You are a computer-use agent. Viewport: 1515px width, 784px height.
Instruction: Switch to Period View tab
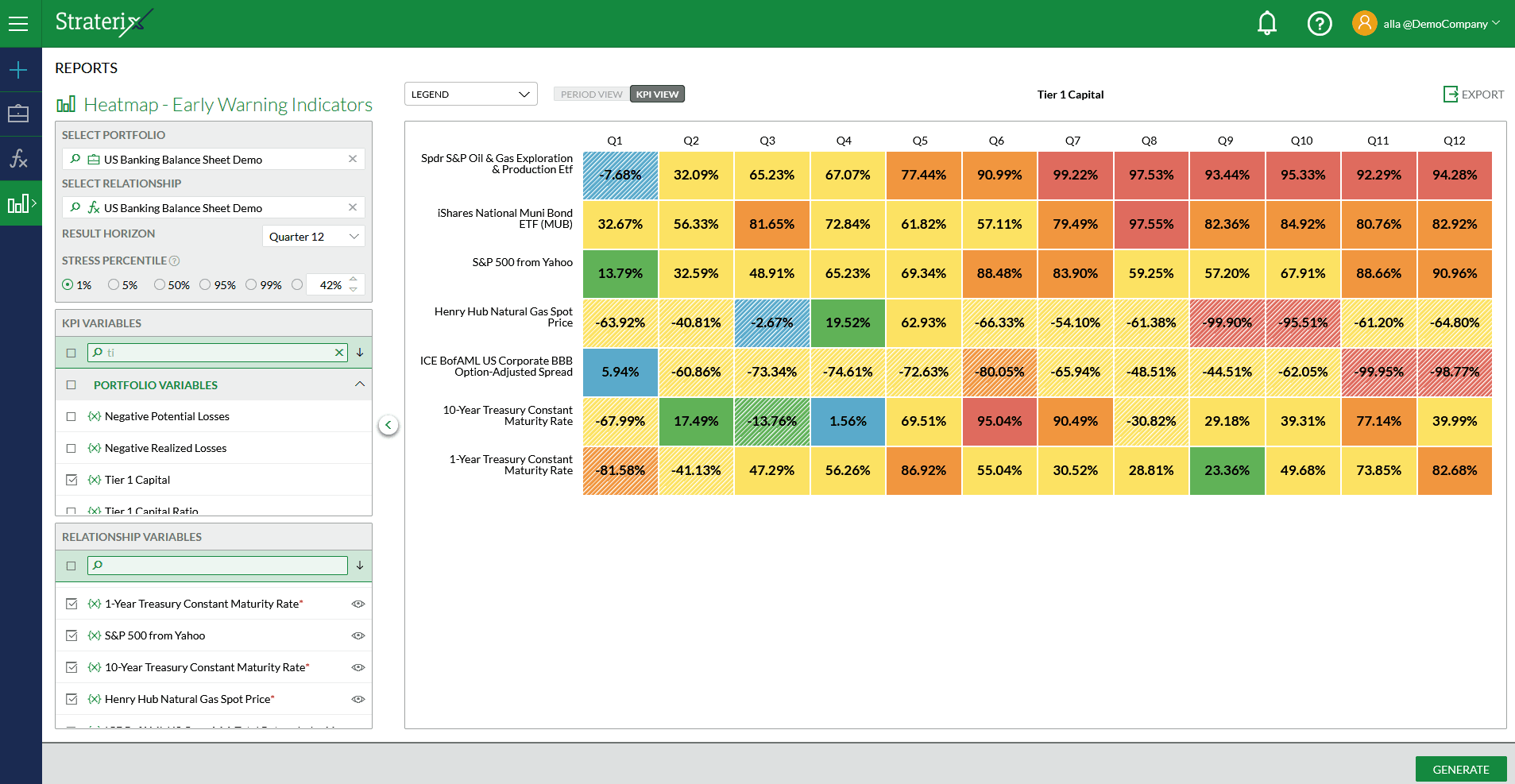[x=591, y=95]
